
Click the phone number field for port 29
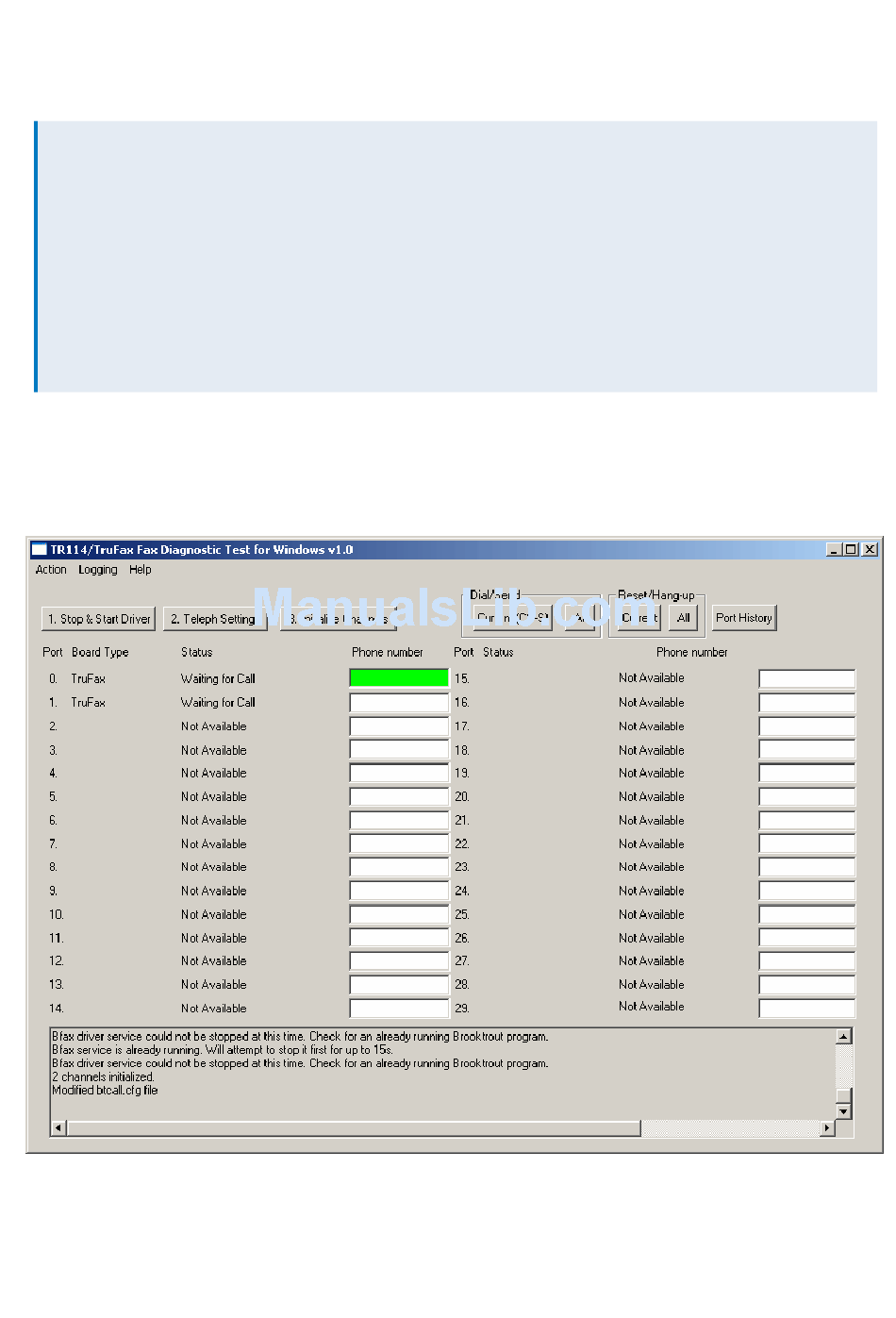coord(806,1008)
